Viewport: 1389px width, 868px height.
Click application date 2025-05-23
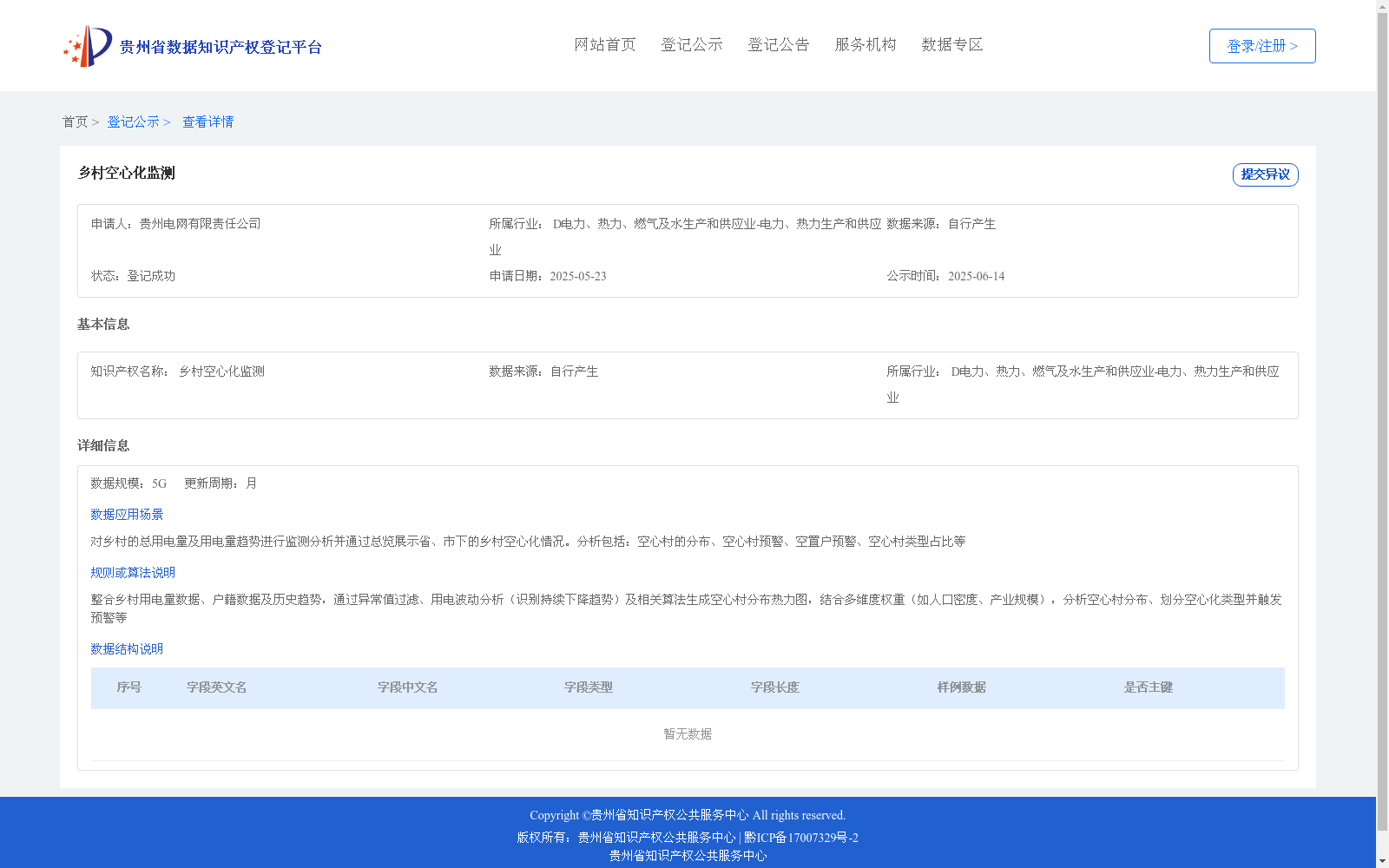click(578, 276)
